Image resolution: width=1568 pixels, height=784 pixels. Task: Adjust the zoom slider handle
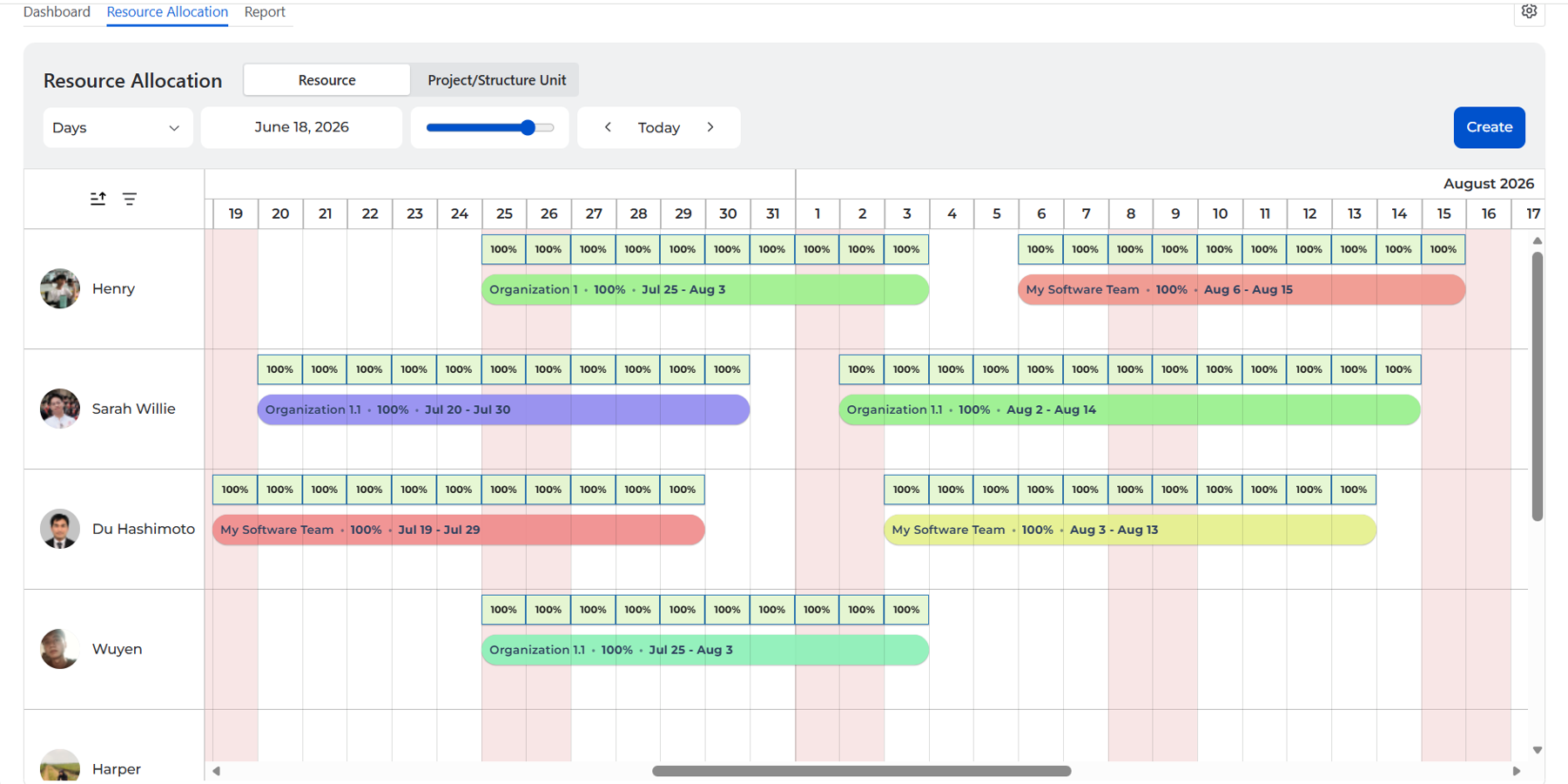(528, 127)
